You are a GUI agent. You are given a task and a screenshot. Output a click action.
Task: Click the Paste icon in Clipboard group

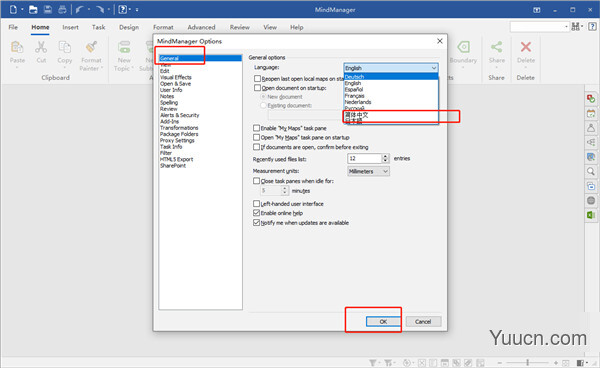(17, 47)
